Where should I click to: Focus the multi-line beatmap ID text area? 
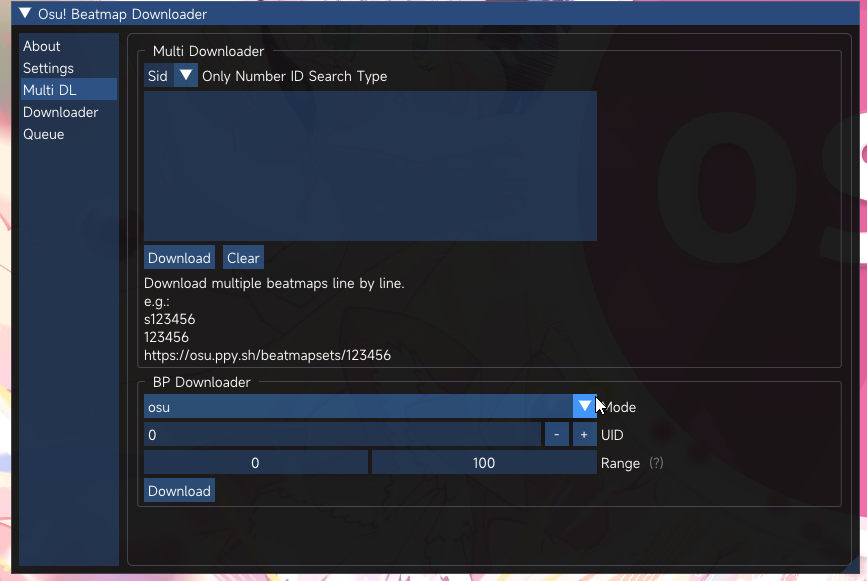tap(370, 166)
